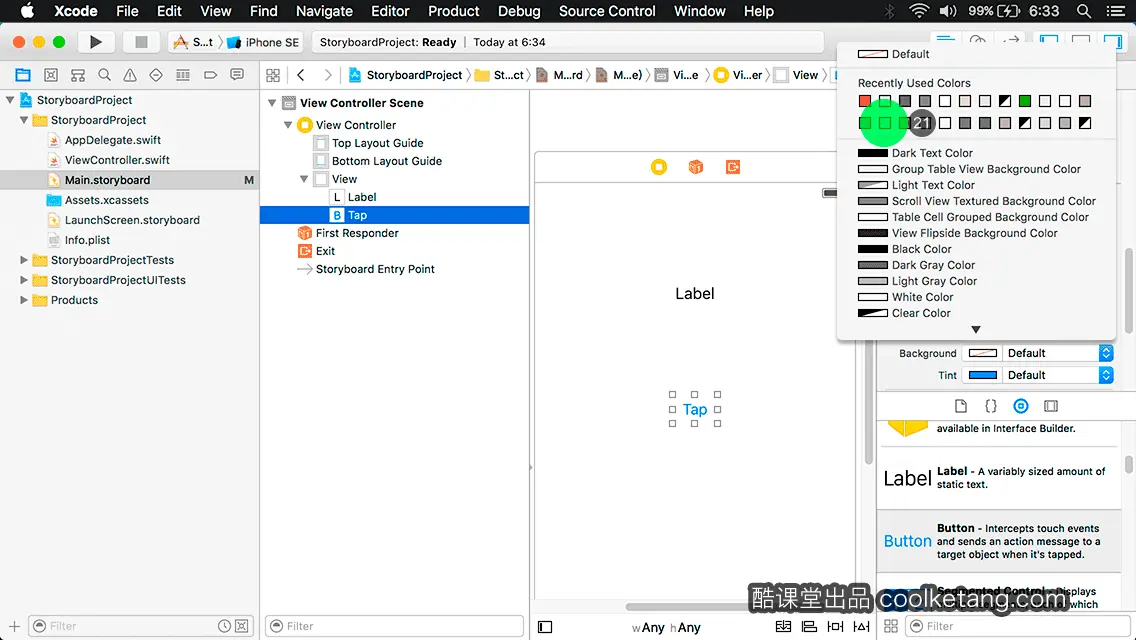Click the blue Tint color well

(x=982, y=375)
